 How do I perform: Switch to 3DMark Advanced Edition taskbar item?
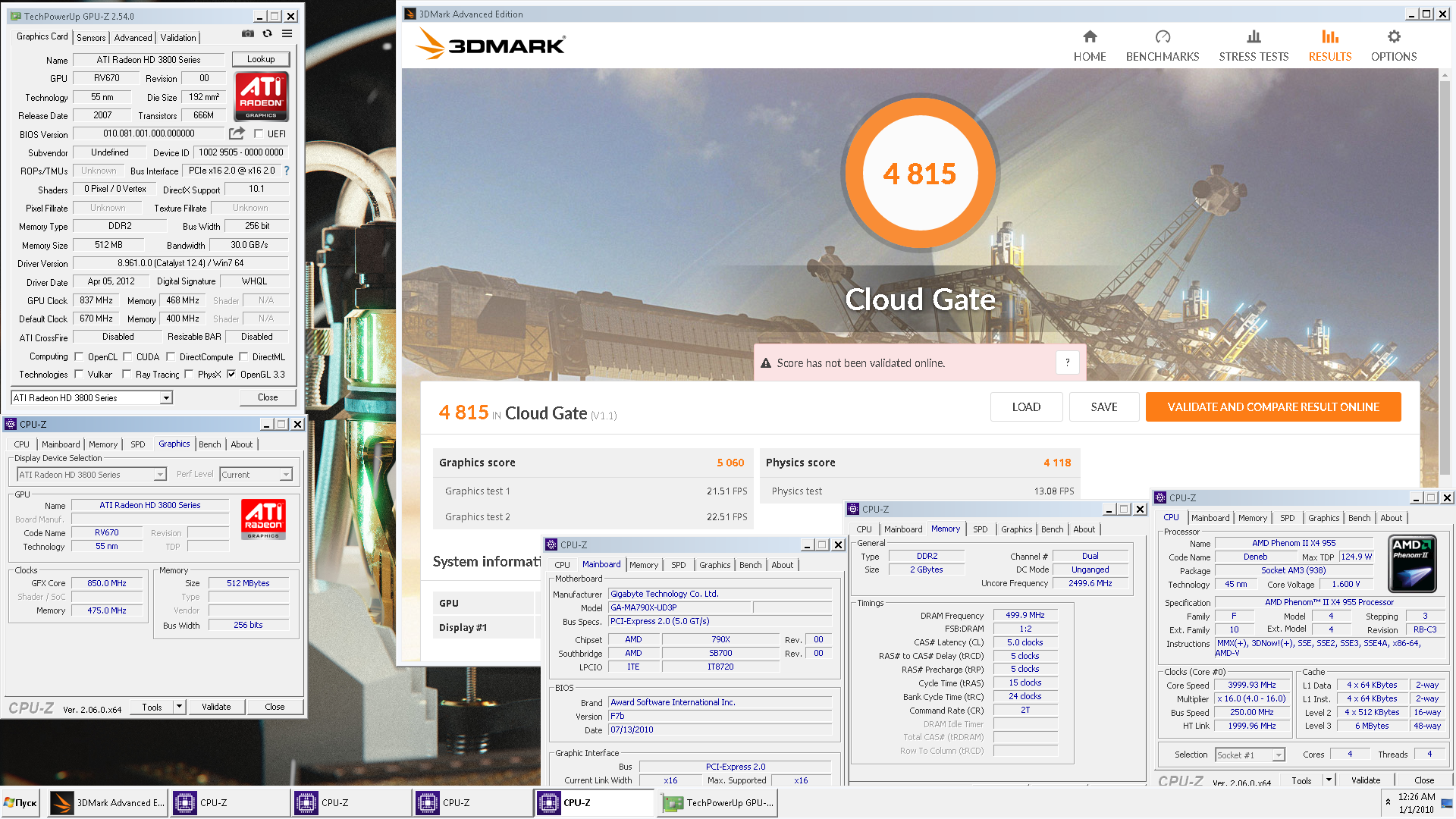(108, 802)
